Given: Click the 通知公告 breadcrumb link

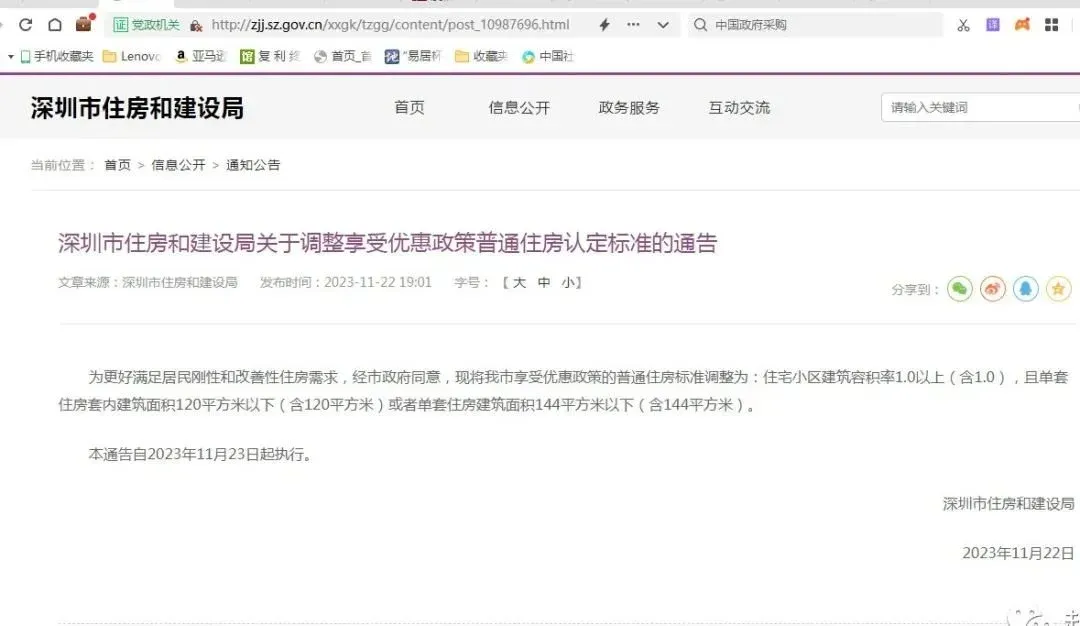Looking at the screenshot, I should click(253, 165).
